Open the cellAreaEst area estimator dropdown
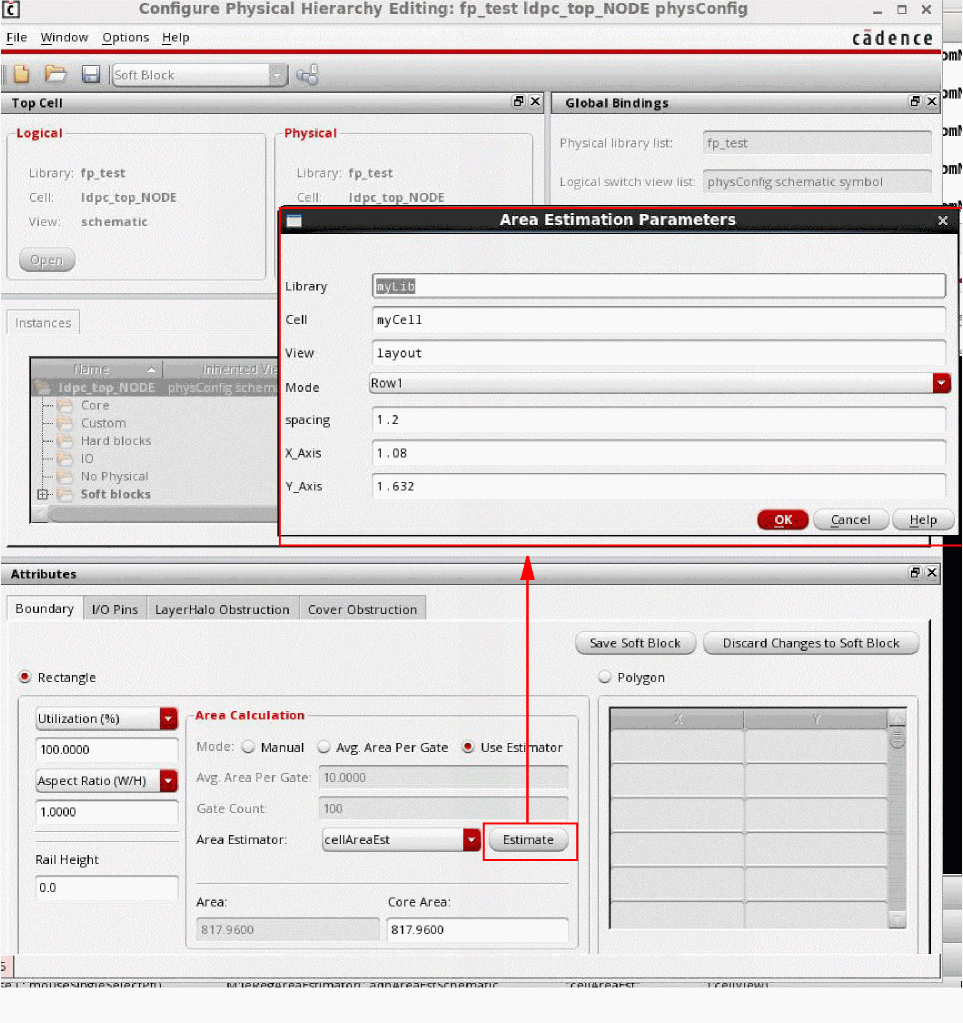 pyautogui.click(x=472, y=840)
